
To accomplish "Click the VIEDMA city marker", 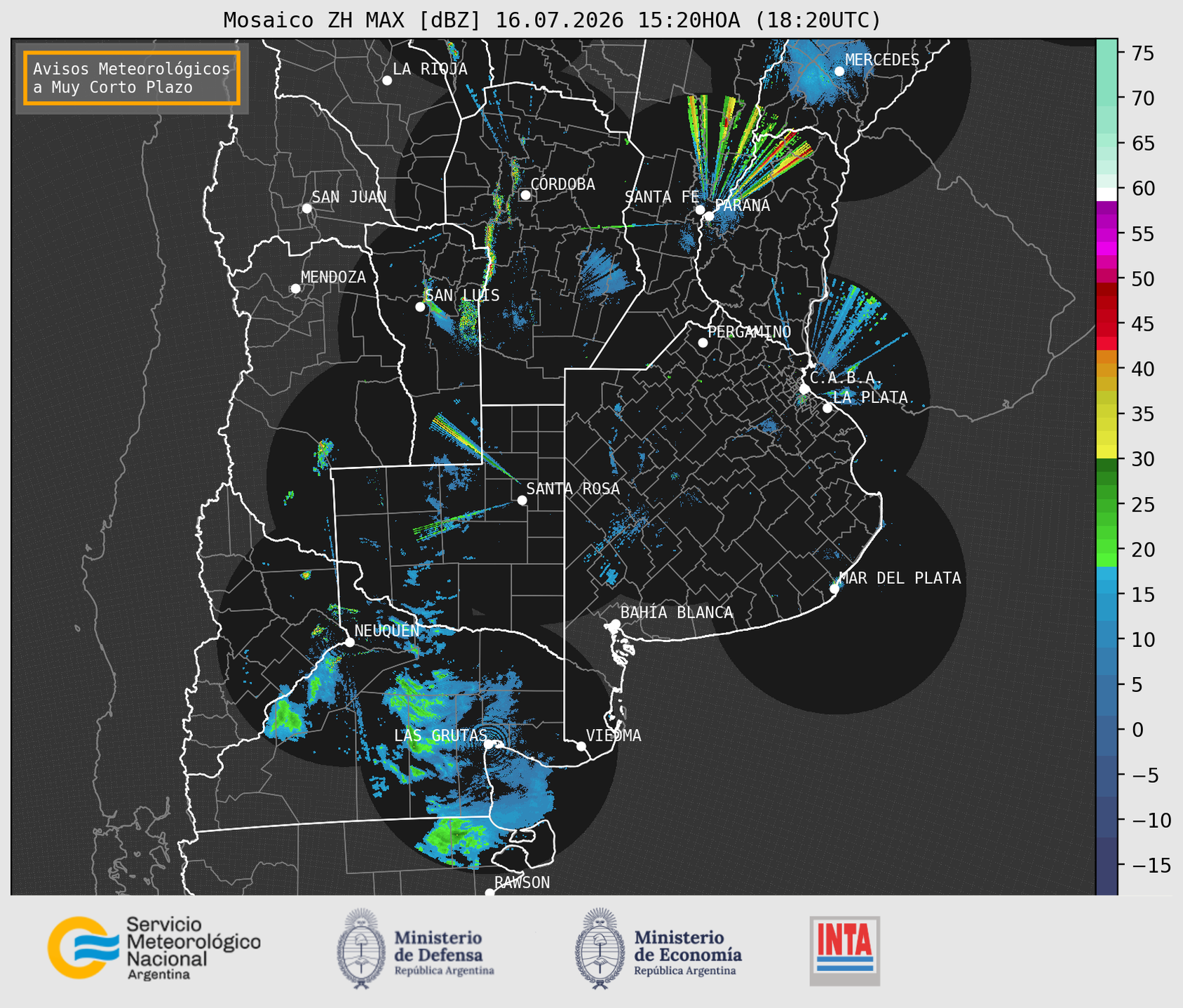I will [x=581, y=746].
